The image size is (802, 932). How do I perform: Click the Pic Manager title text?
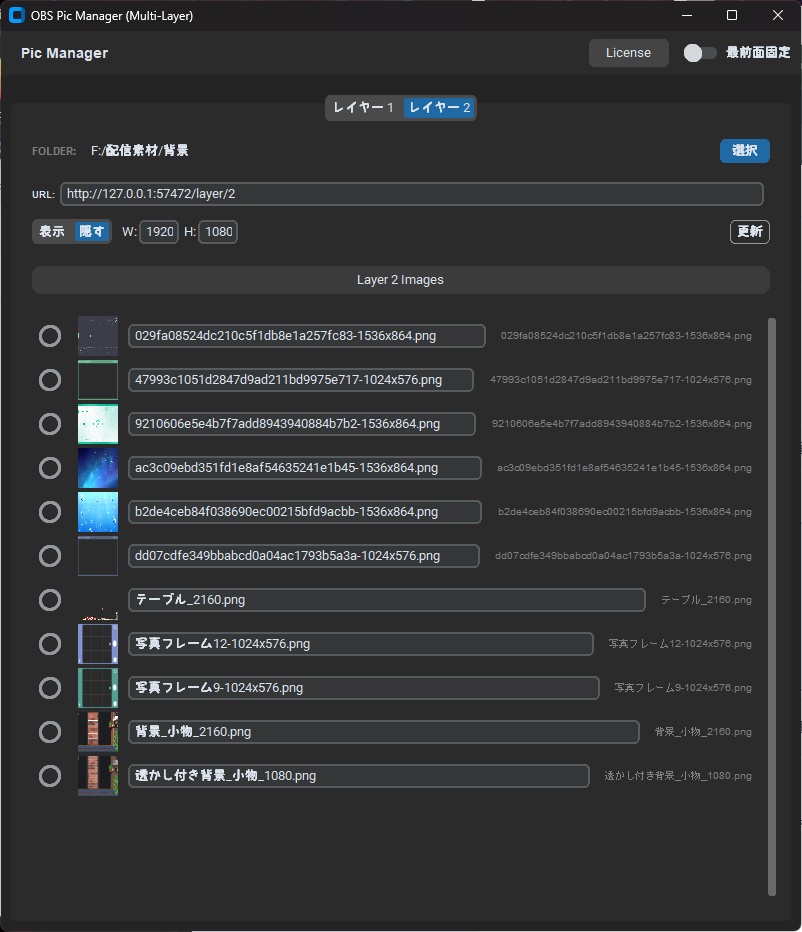[65, 53]
